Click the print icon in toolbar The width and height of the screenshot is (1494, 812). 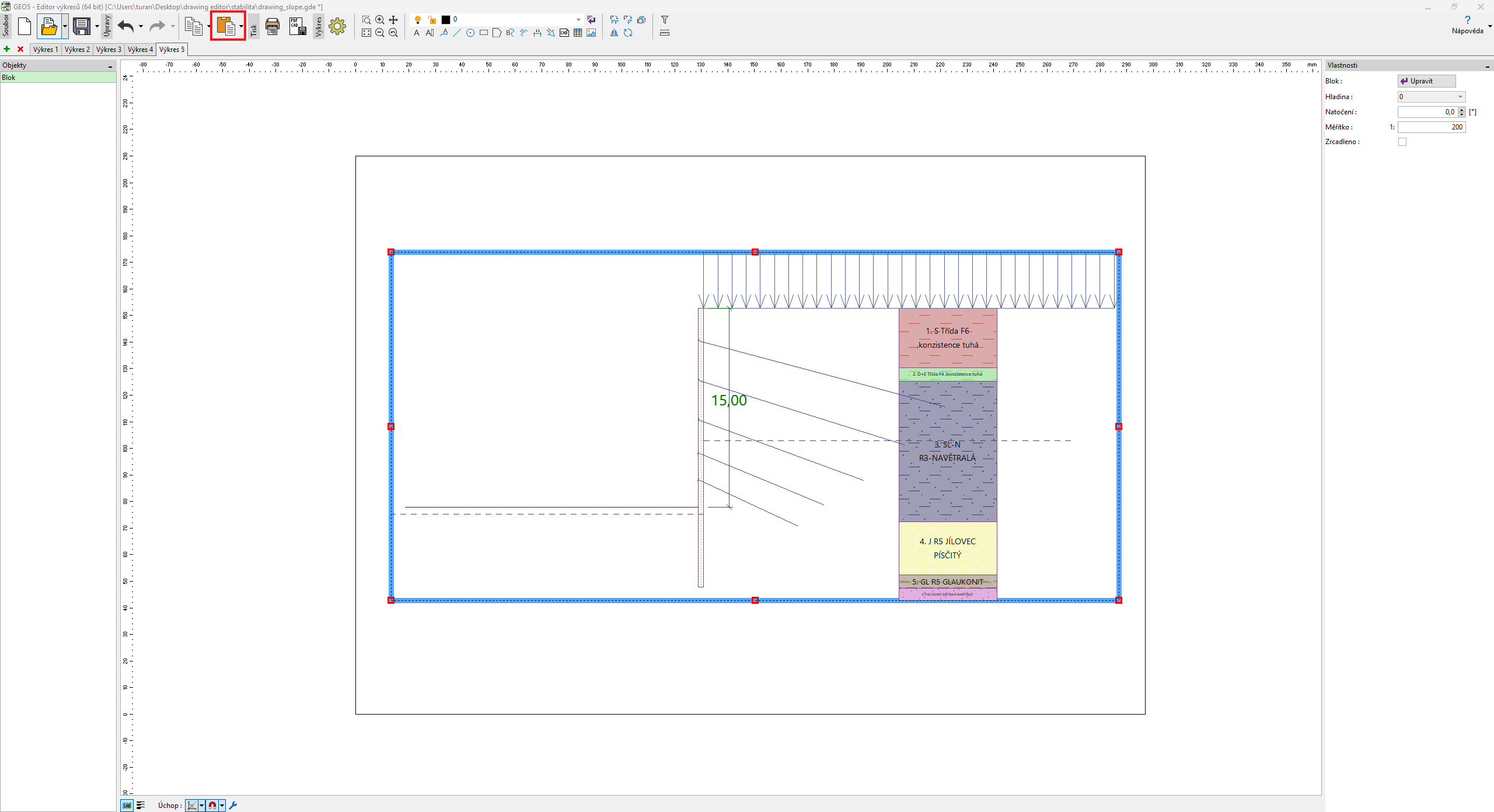coord(272,26)
